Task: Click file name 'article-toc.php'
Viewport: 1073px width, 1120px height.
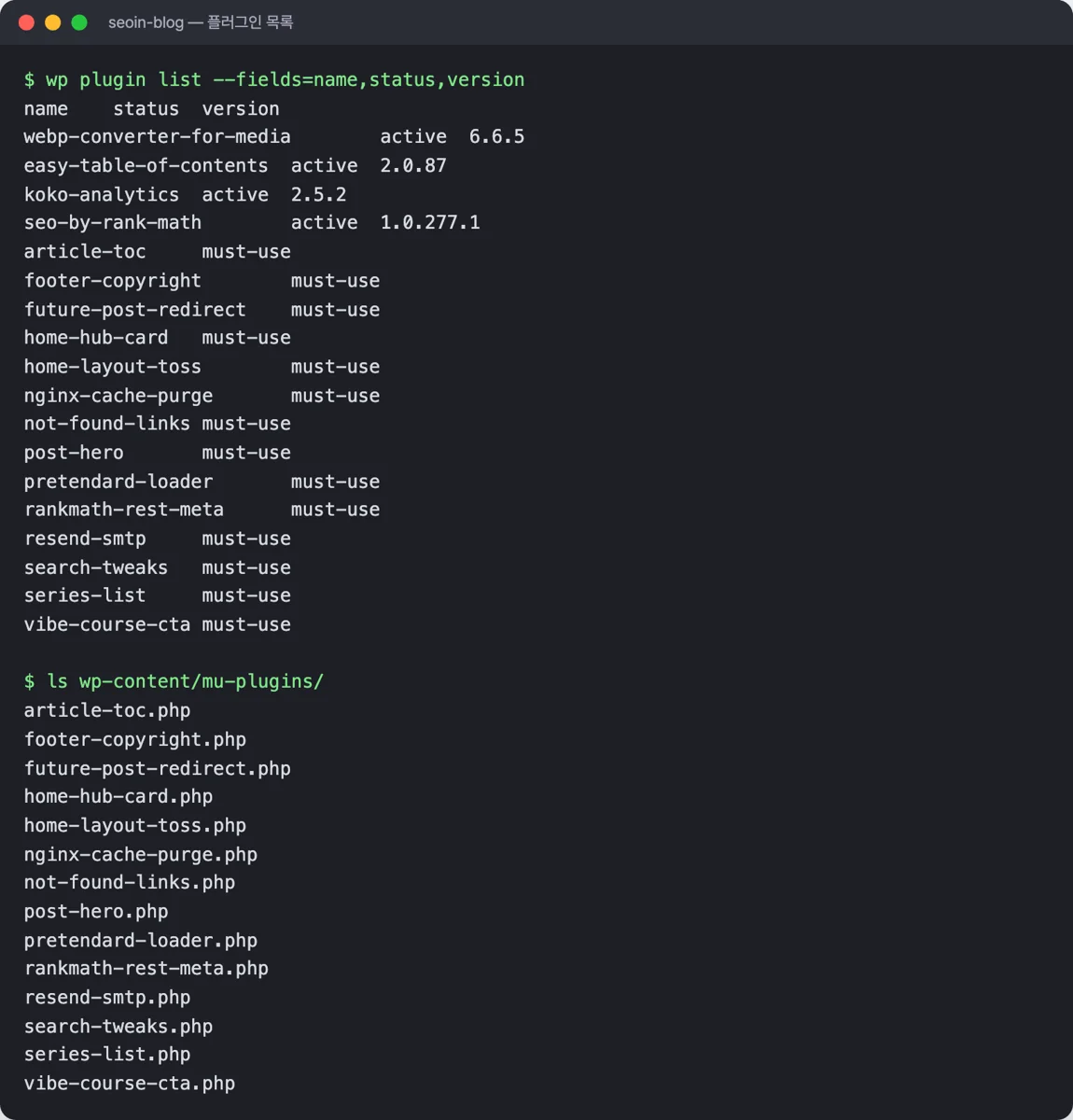Action: (107, 710)
